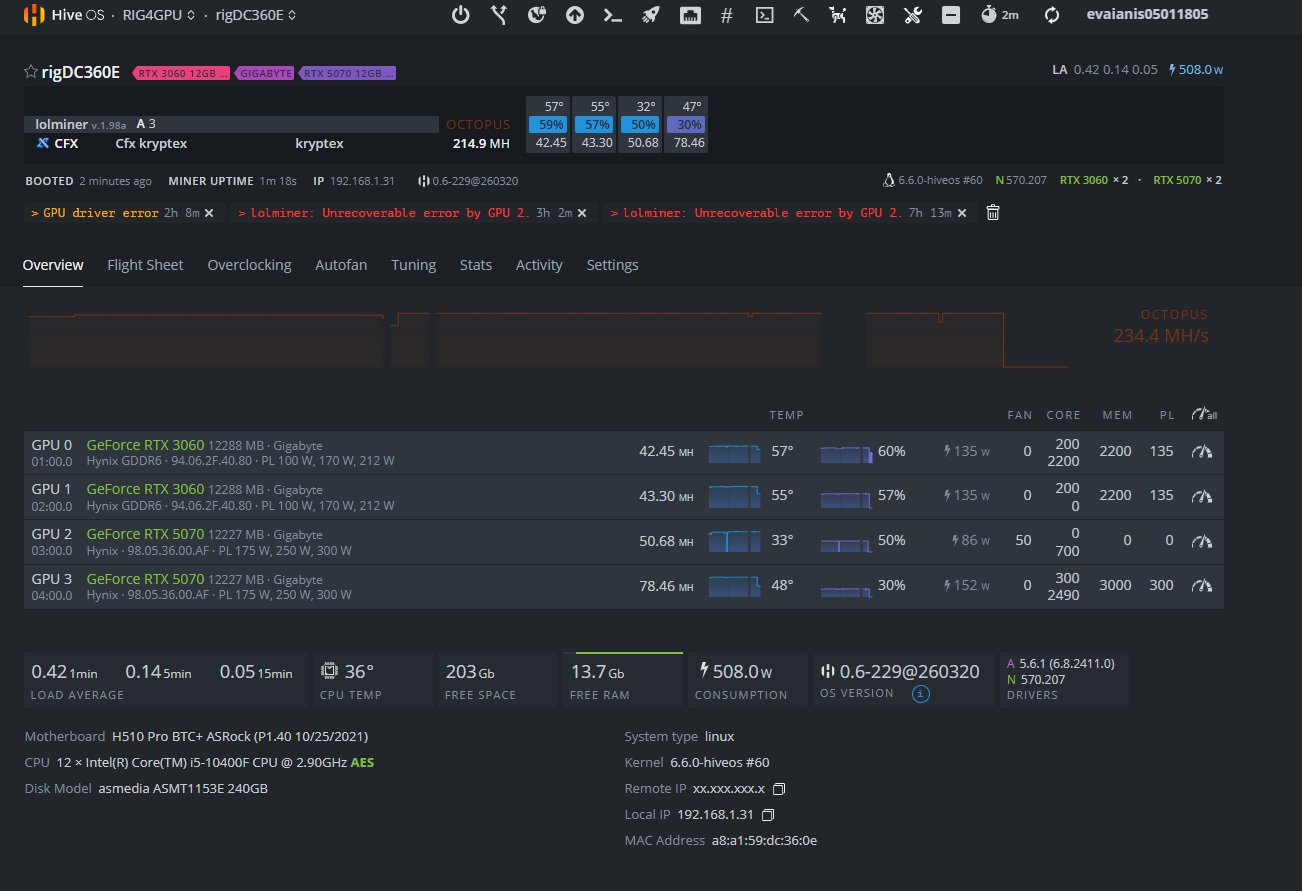Expand the RIG4GPU farm selector
Screen dimensions: 1302x891
click(x=160, y=15)
